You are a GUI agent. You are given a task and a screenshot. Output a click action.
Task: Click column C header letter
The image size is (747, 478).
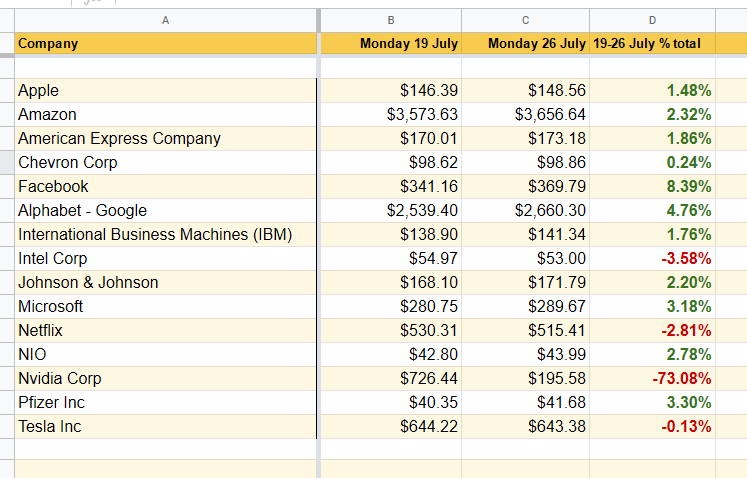[525, 20]
